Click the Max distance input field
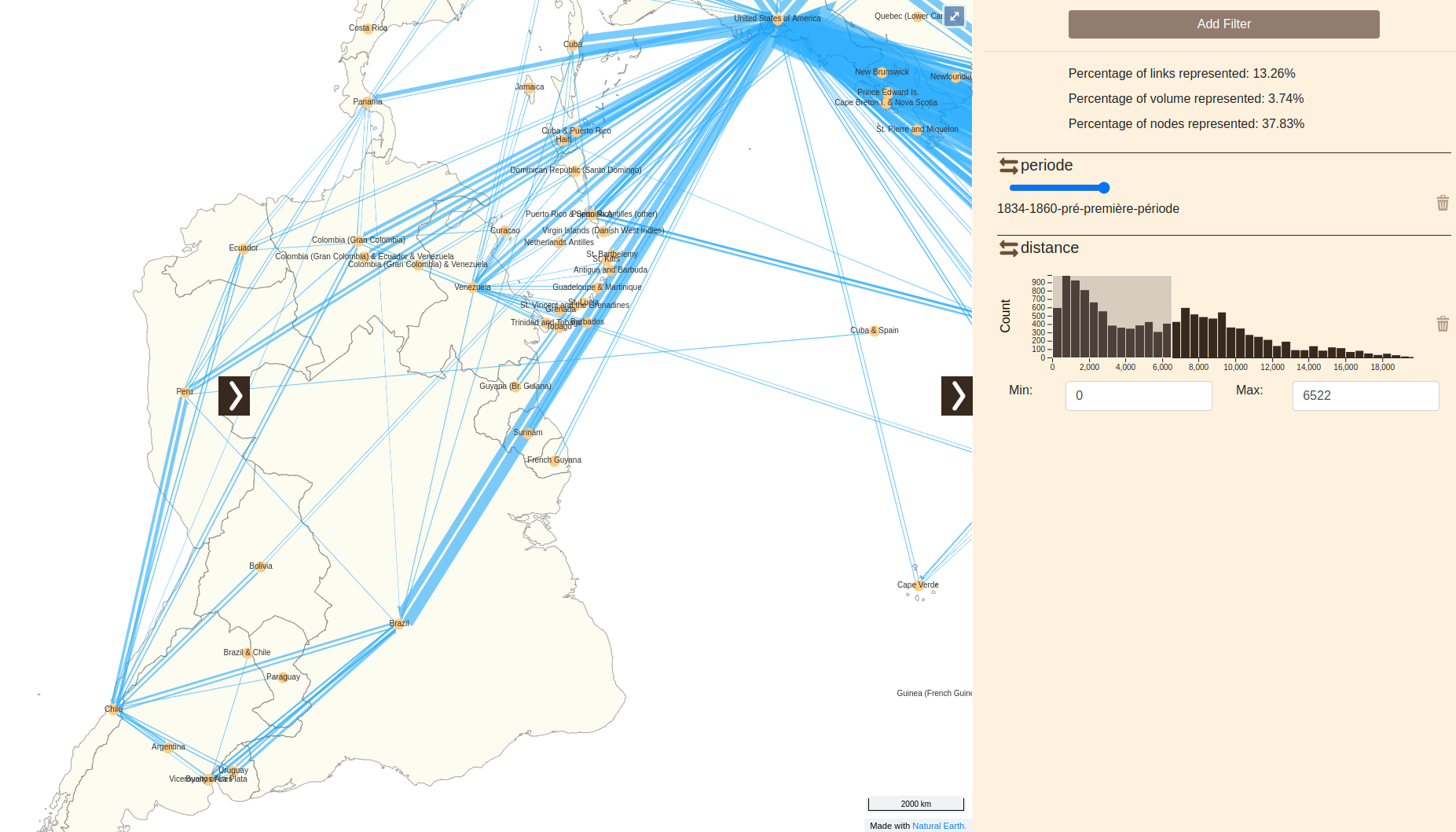This screenshot has width=1456, height=832. pos(1366,396)
